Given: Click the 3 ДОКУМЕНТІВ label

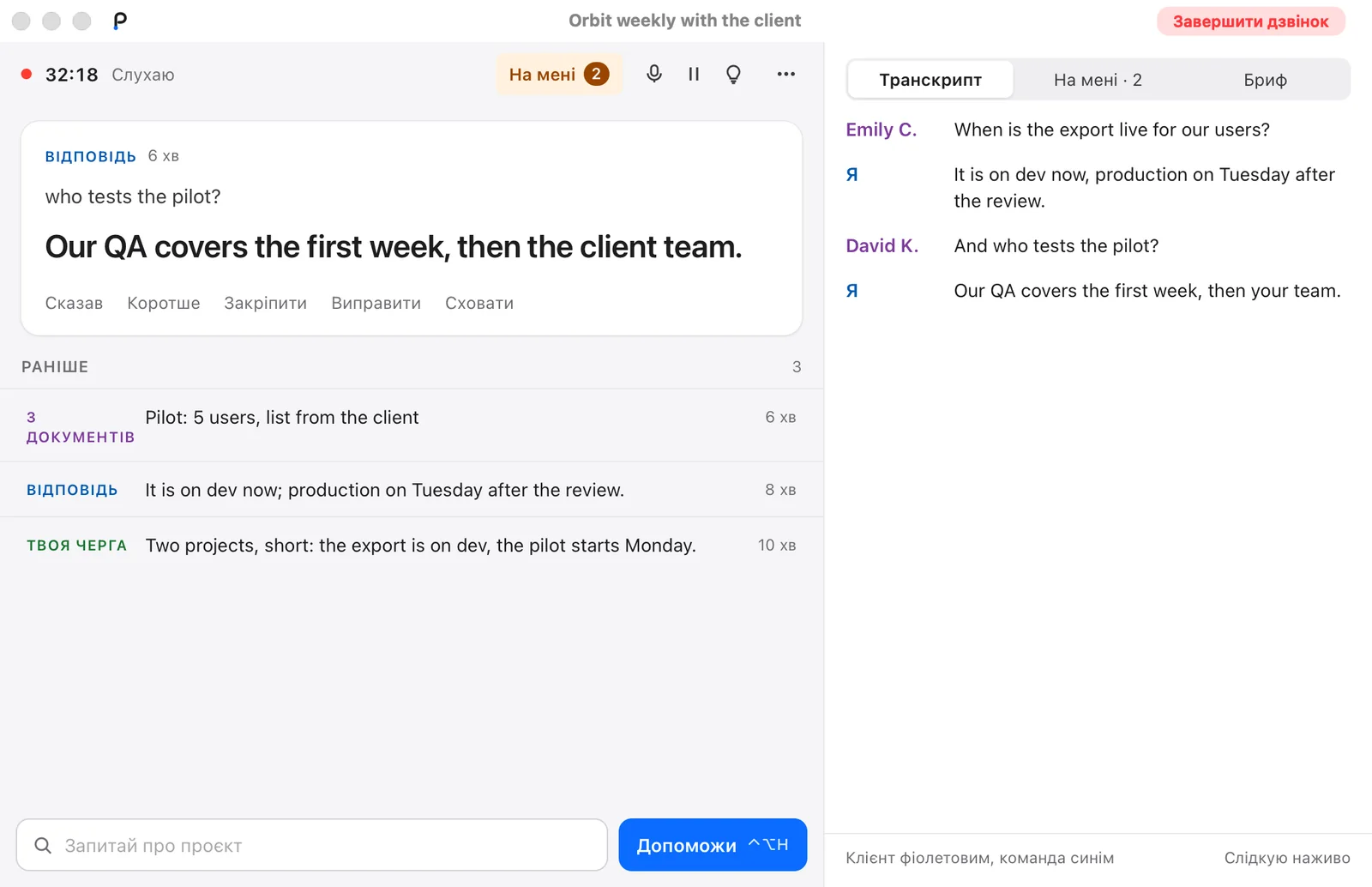Looking at the screenshot, I should (x=81, y=427).
